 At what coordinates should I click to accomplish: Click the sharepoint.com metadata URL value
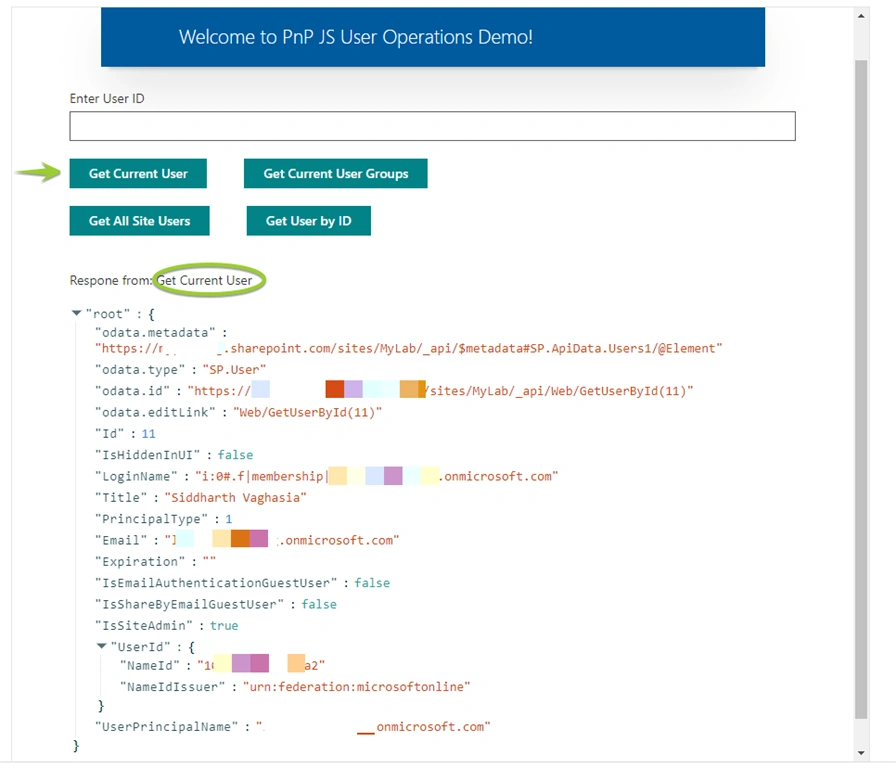click(x=409, y=349)
